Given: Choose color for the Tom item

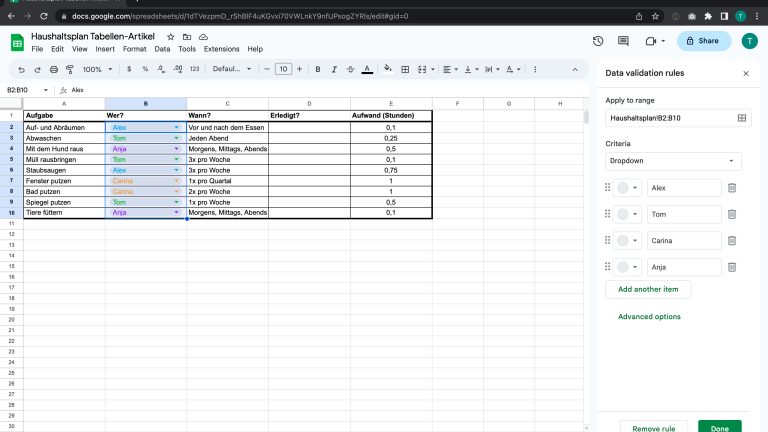Looking at the screenshot, I should pyautogui.click(x=628, y=214).
